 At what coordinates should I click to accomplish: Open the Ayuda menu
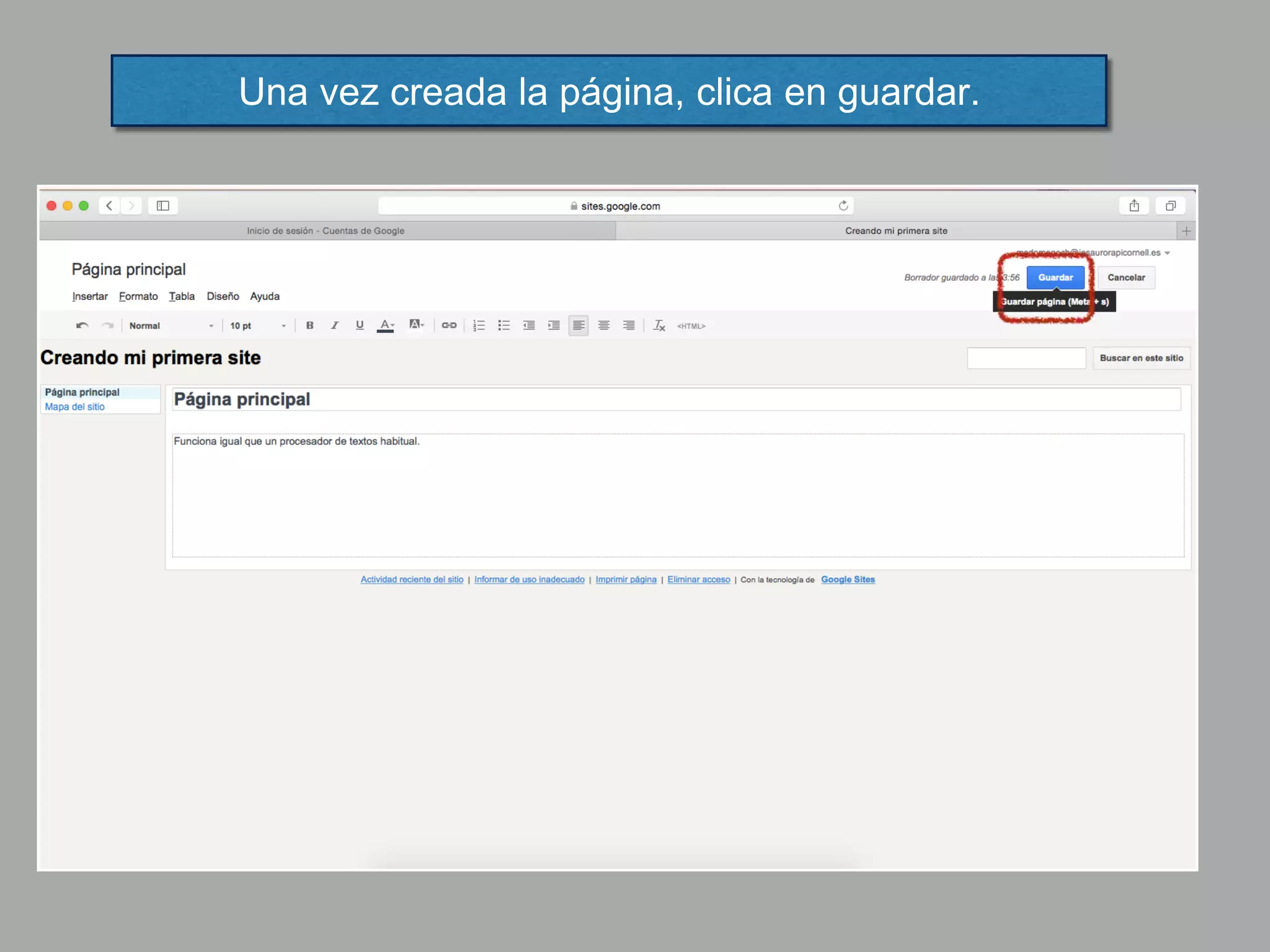265,296
